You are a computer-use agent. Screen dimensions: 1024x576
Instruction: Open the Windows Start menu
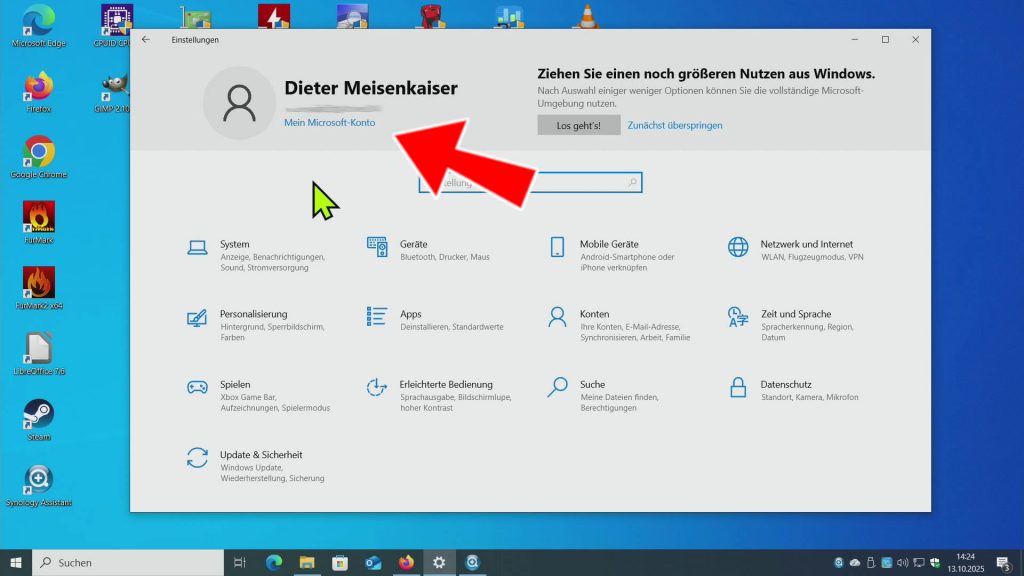[x=16, y=562]
